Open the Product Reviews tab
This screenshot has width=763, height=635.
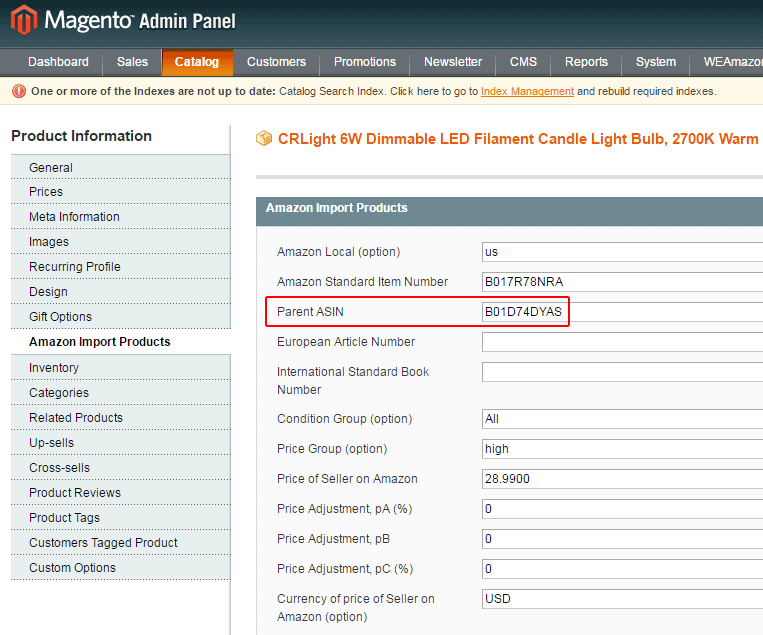pyautogui.click(x=121, y=492)
